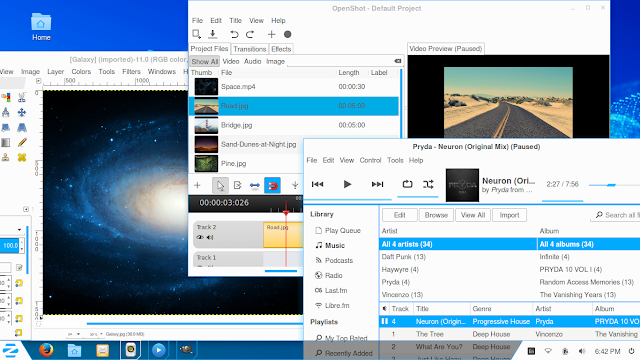Viewport: 640px width, 360px height.
Task: Click the undo arrow in OpenShot toolbar
Action: pos(234,34)
